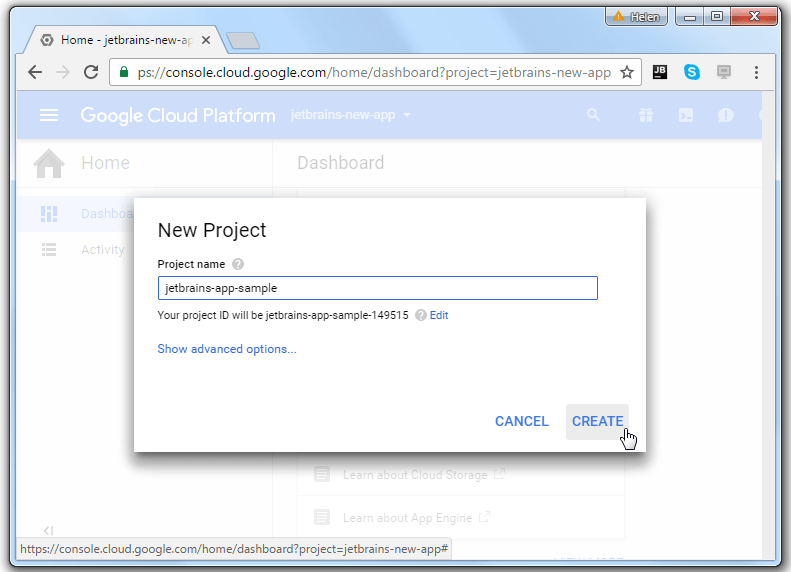Click the Edit link for project ID
This screenshot has height=572, width=791.
[x=439, y=315]
